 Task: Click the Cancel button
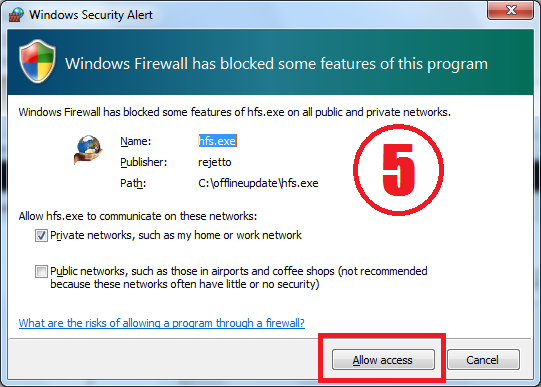coord(483,360)
